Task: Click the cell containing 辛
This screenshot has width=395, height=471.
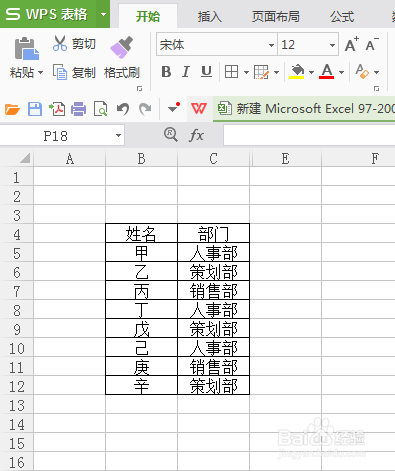Action: point(141,385)
